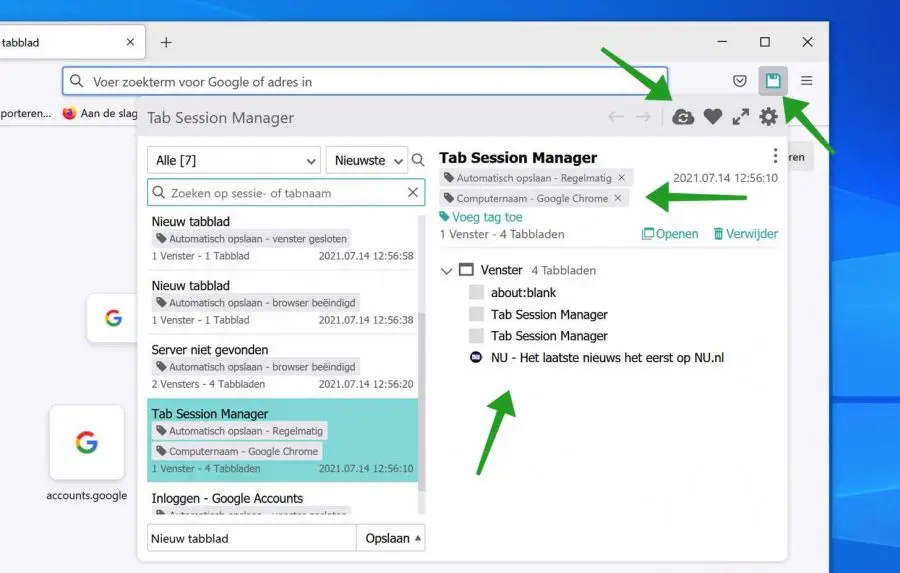Click in the session search field
Viewport: 900px width, 573px height.
tap(286, 193)
